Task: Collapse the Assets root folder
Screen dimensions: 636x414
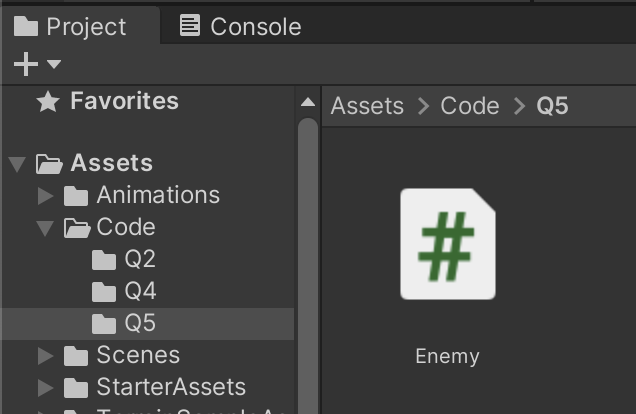Action: pos(17,163)
